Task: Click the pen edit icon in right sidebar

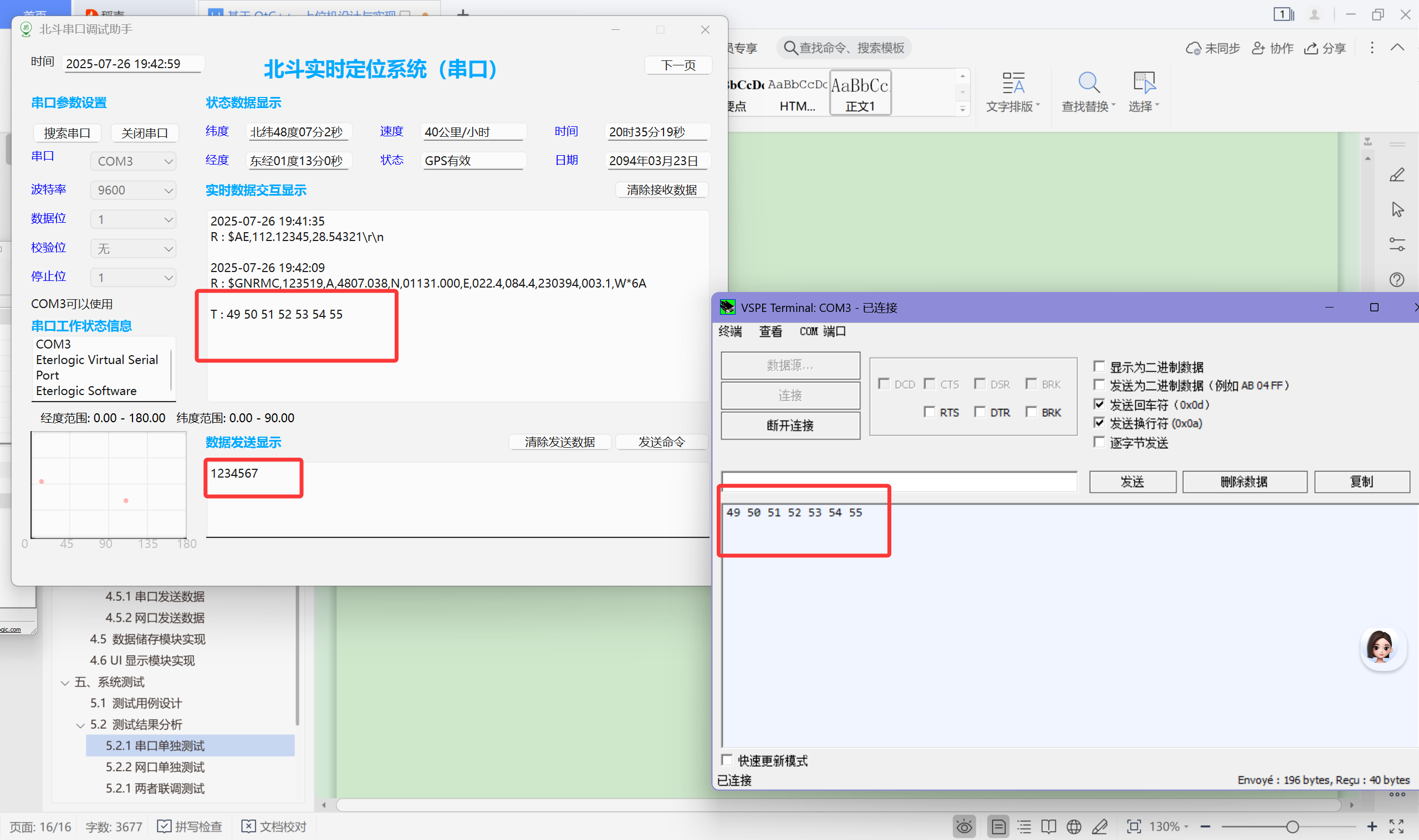Action: [x=1396, y=175]
